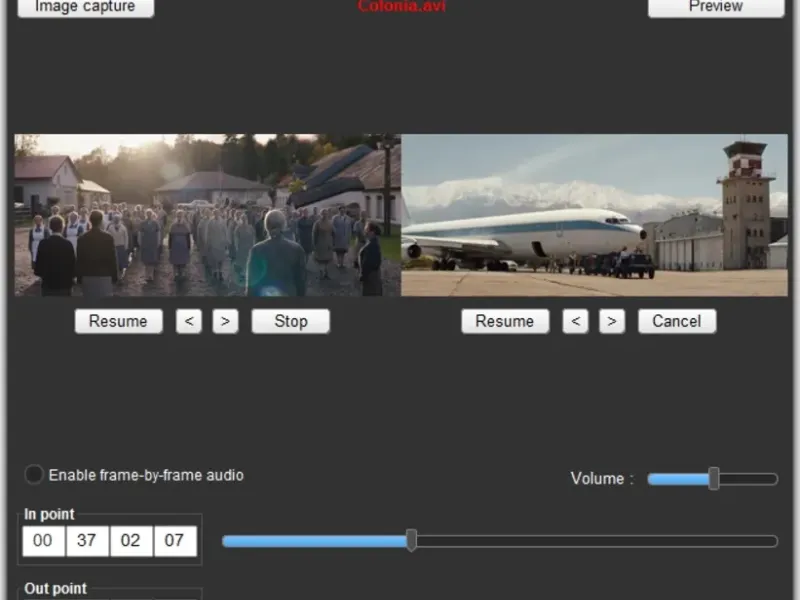Step forward one frame beside the Cancel button
The width and height of the screenshot is (800, 600).
point(612,321)
